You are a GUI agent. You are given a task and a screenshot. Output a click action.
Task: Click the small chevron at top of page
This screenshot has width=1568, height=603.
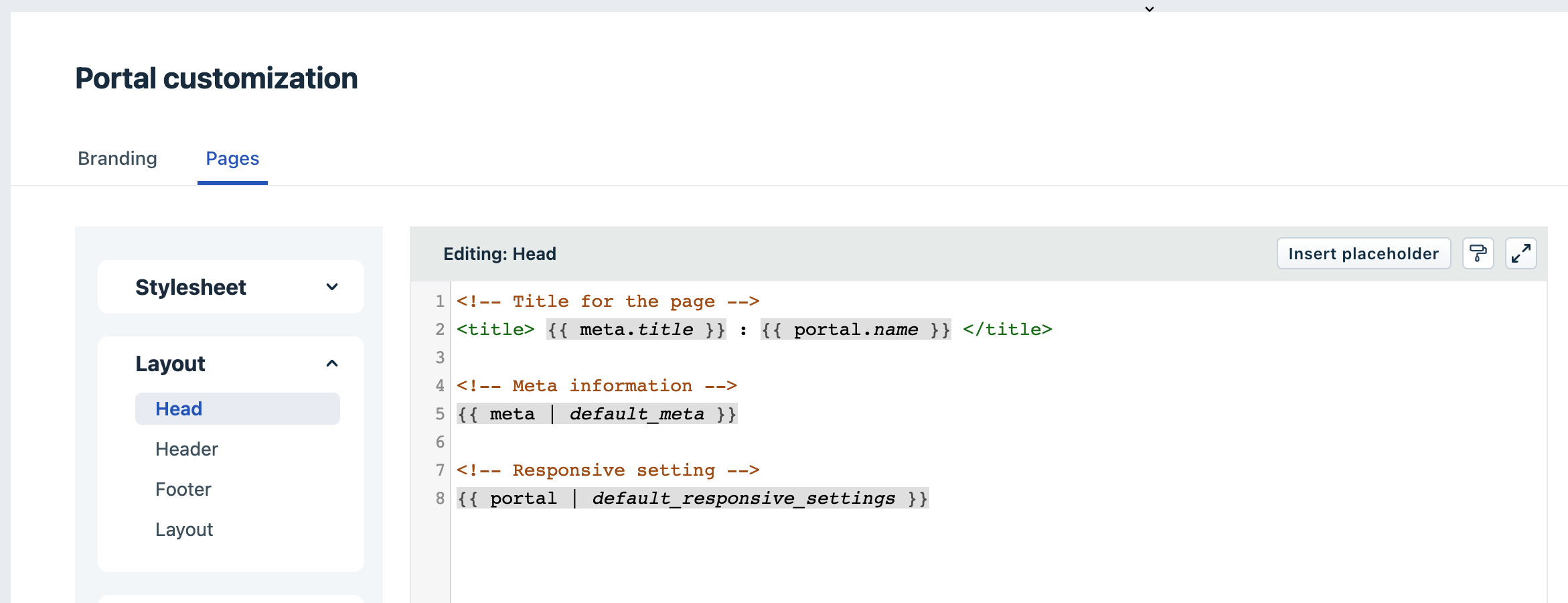1150,9
